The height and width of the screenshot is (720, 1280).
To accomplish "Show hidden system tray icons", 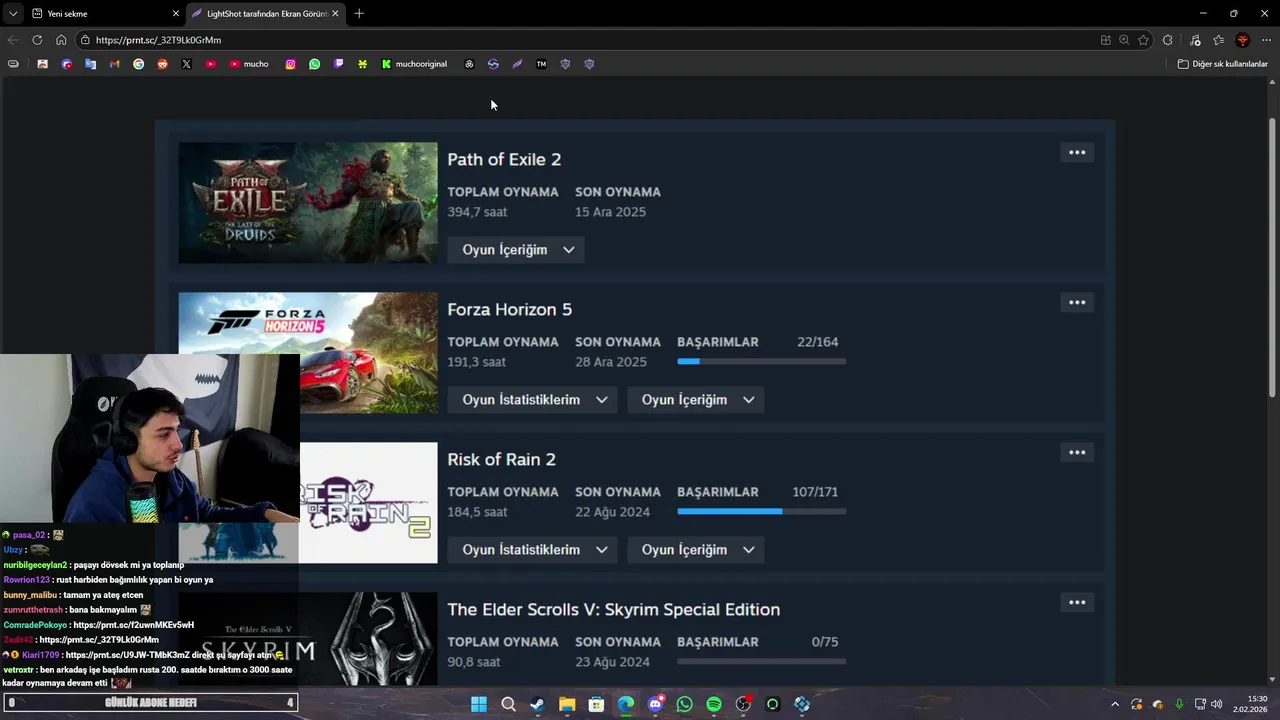I will (x=1115, y=704).
